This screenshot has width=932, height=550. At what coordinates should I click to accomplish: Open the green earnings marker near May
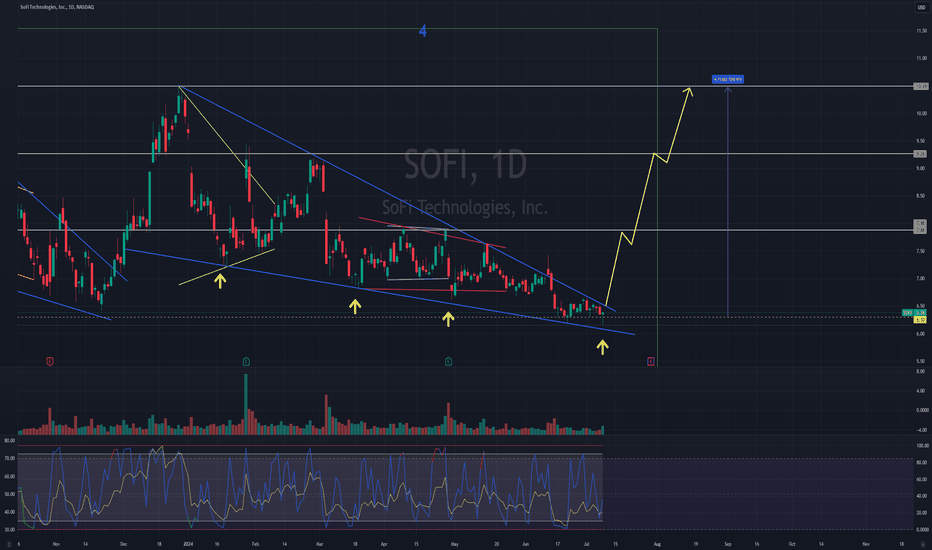tap(448, 361)
